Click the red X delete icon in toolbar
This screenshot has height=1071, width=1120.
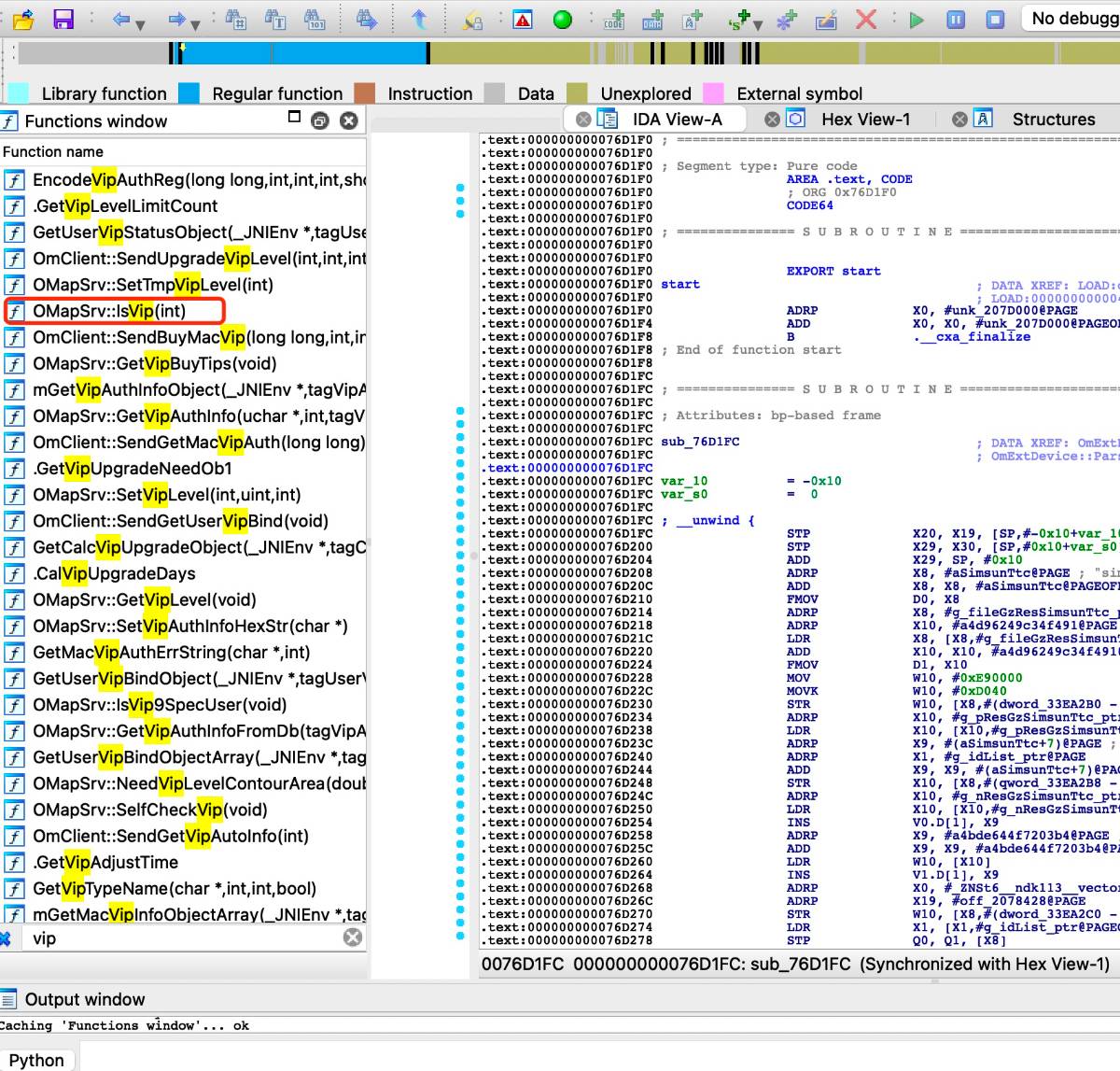(866, 19)
